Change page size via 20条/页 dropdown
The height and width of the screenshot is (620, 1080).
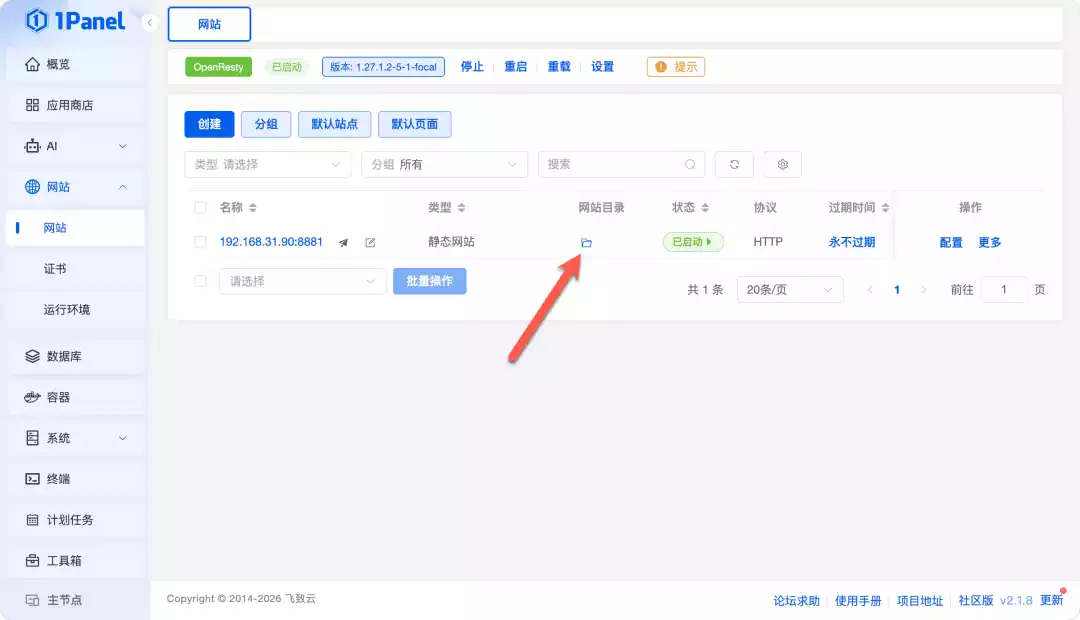pyautogui.click(x=790, y=289)
